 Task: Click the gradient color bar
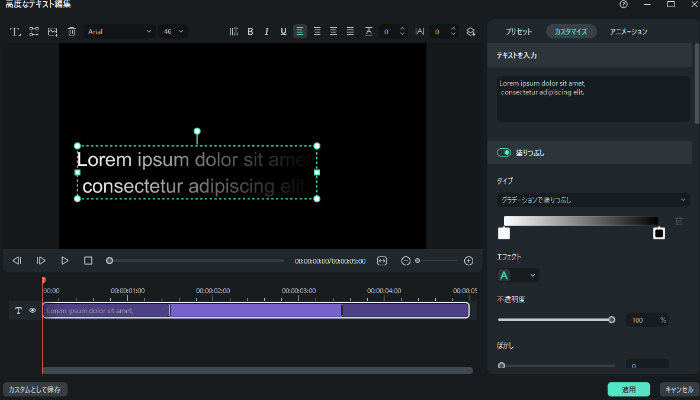(581, 221)
